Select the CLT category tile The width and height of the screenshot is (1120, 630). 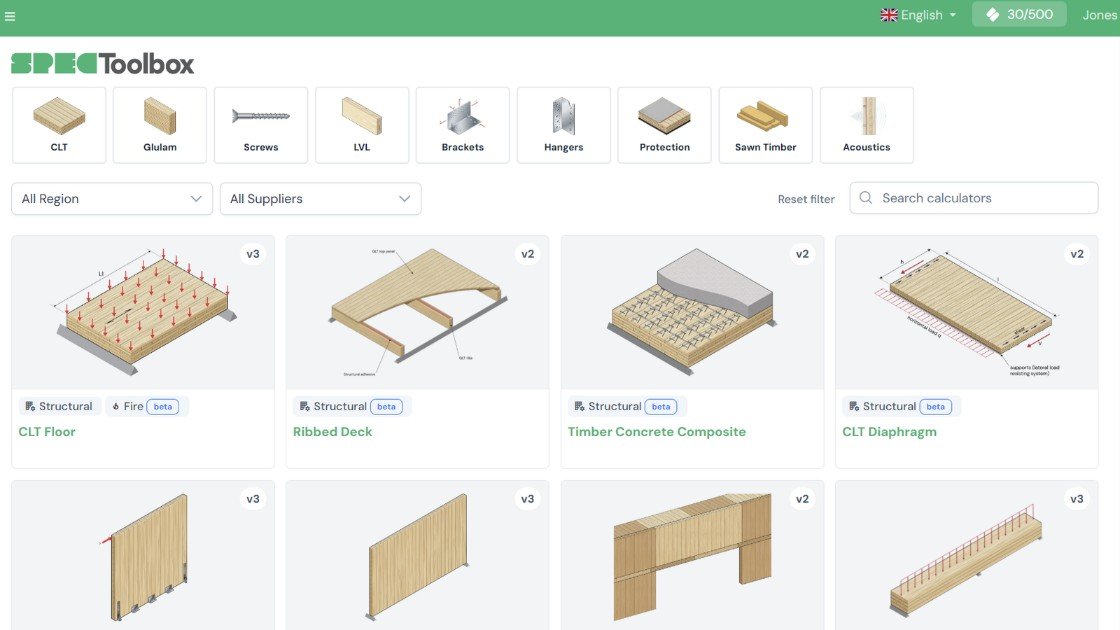tap(59, 125)
